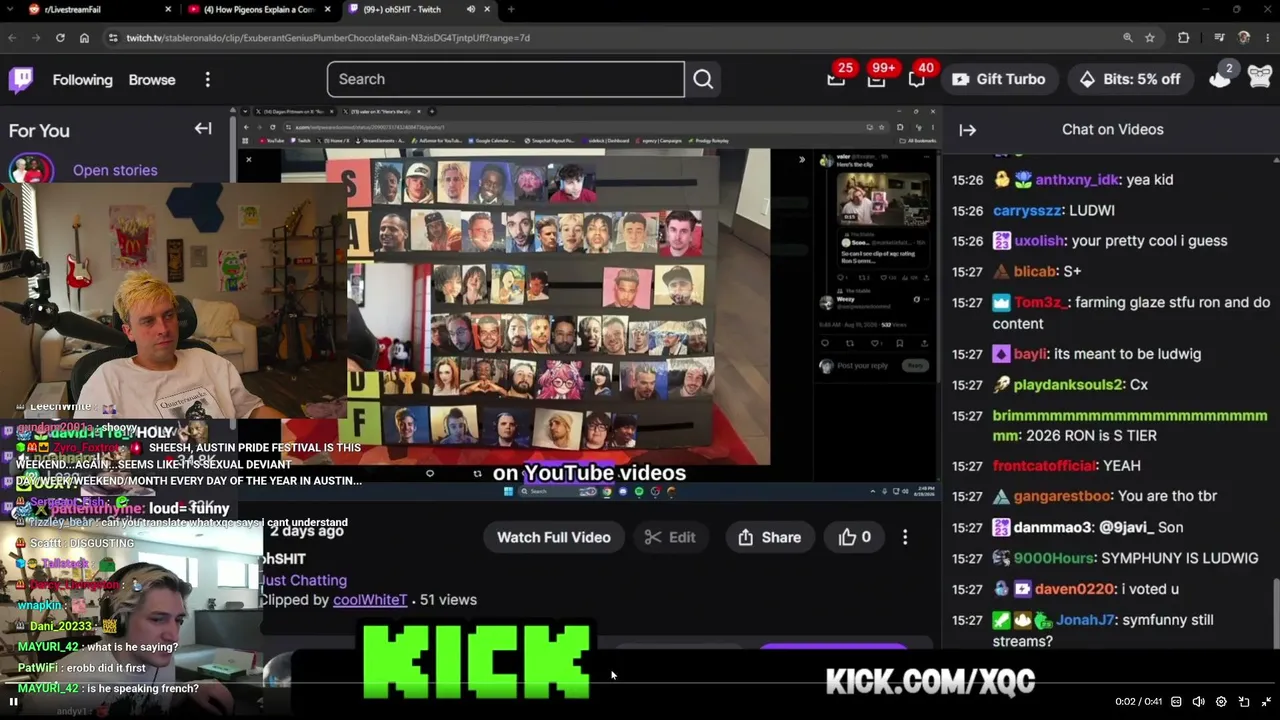Open the notifications inbox with 99+ badge
1280x720 pixels.
[877, 79]
